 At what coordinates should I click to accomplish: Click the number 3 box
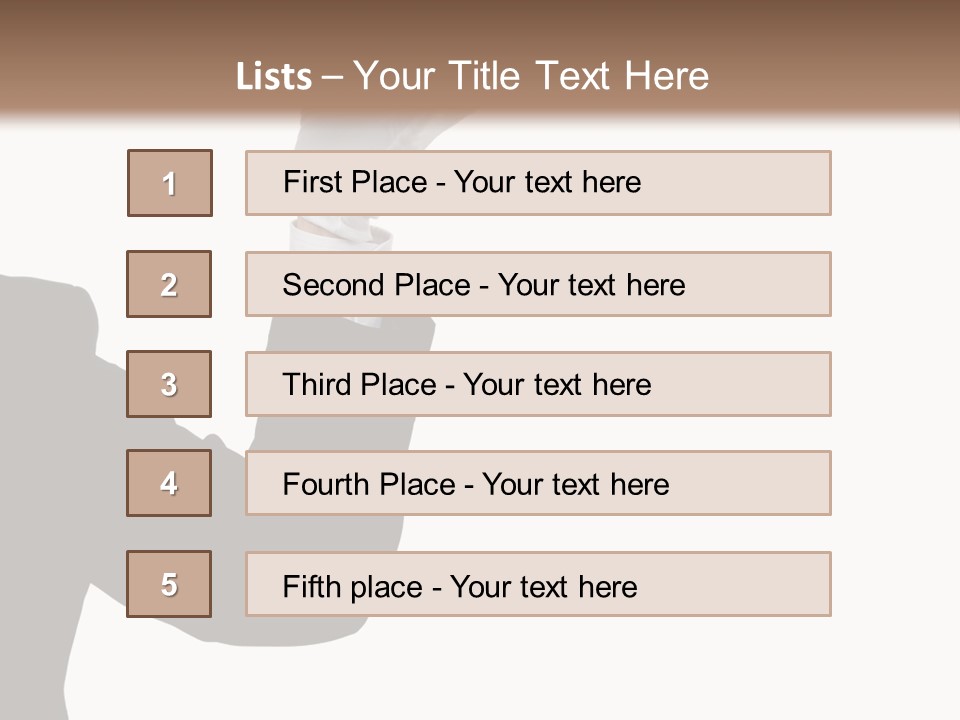coord(169,384)
